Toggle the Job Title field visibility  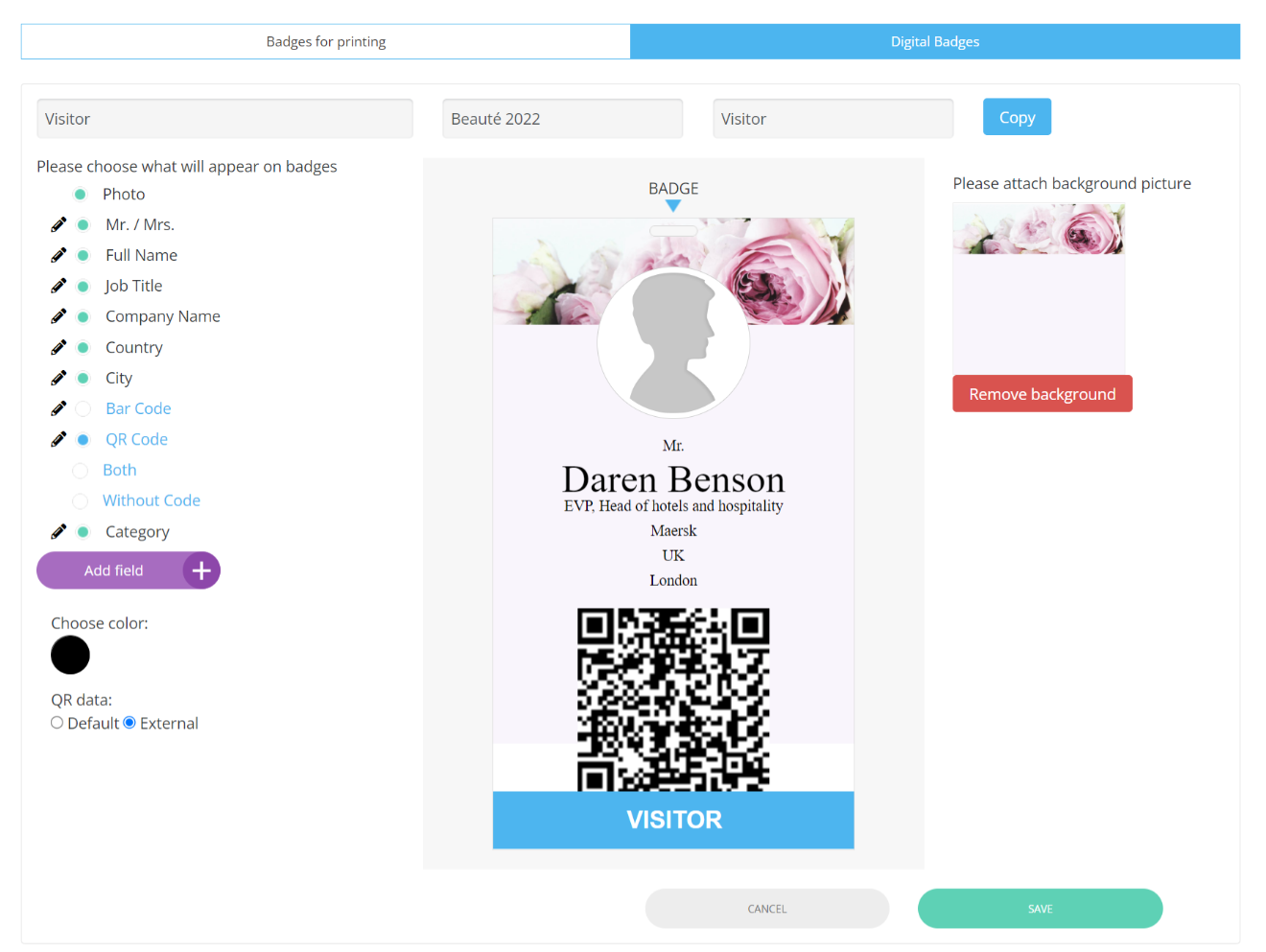pyautogui.click(x=83, y=286)
